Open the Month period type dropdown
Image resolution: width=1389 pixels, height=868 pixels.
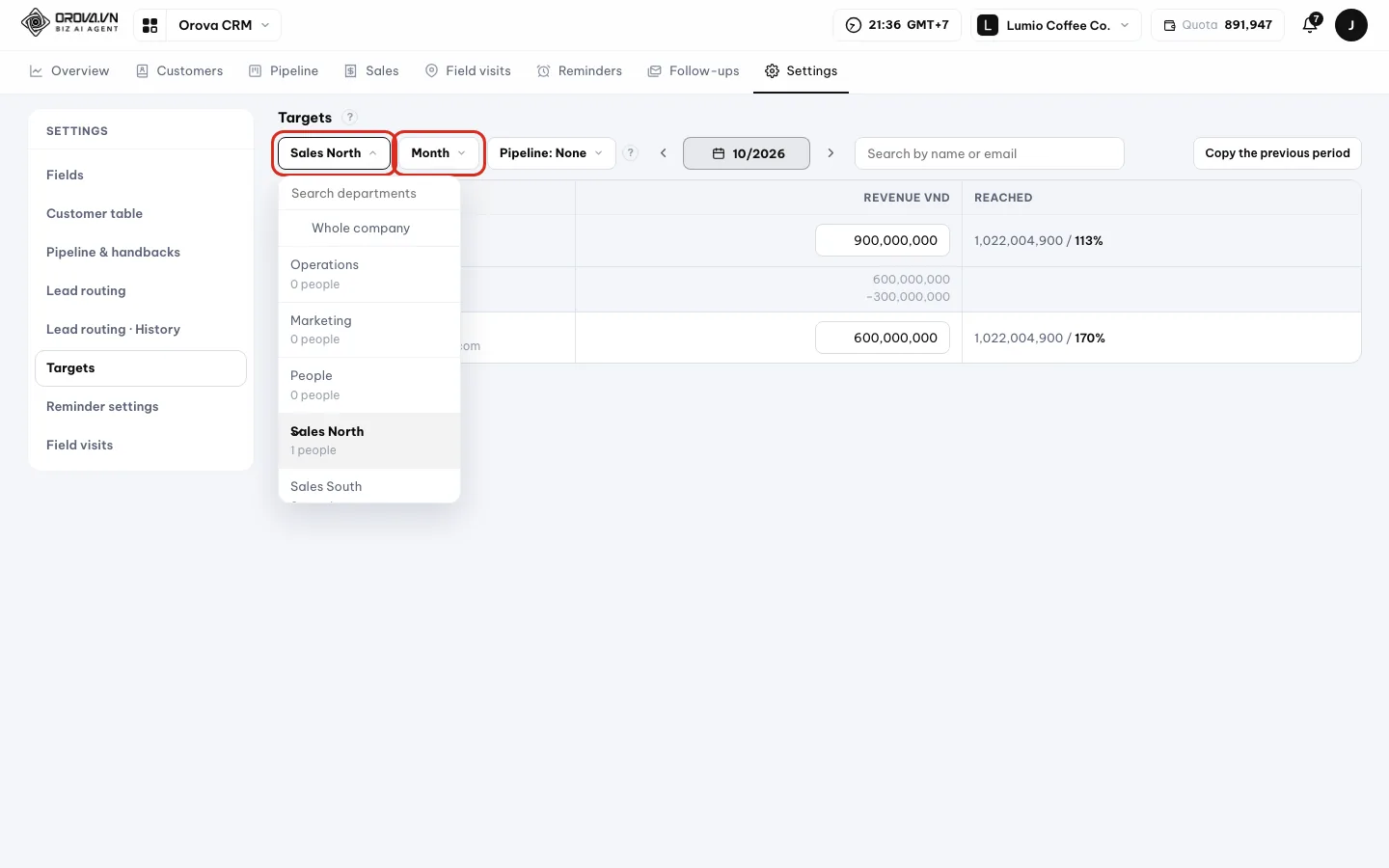pos(439,153)
